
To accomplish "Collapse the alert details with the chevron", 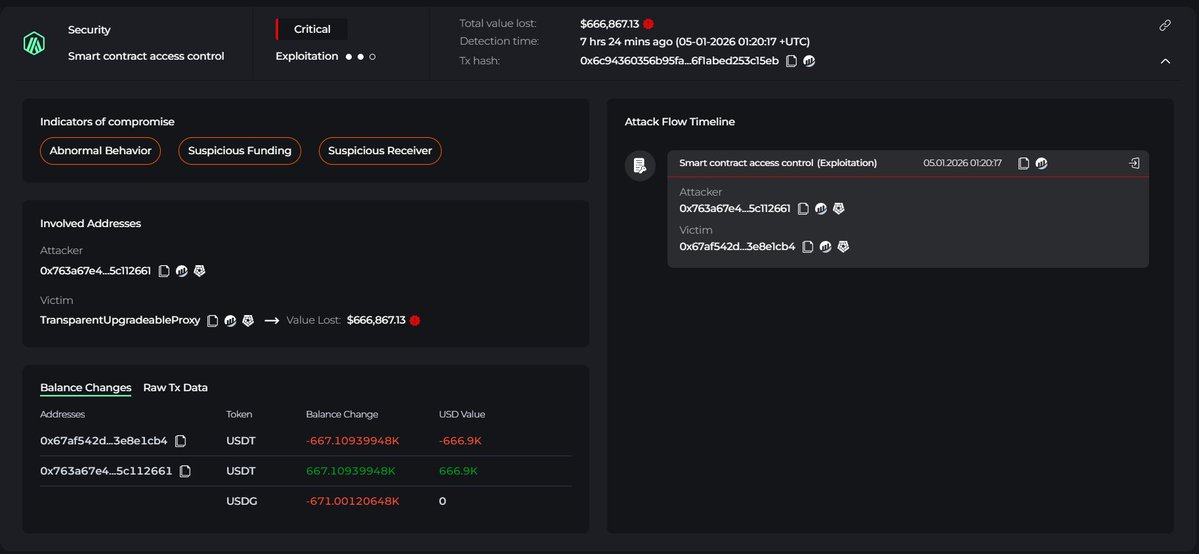I will click(1165, 61).
